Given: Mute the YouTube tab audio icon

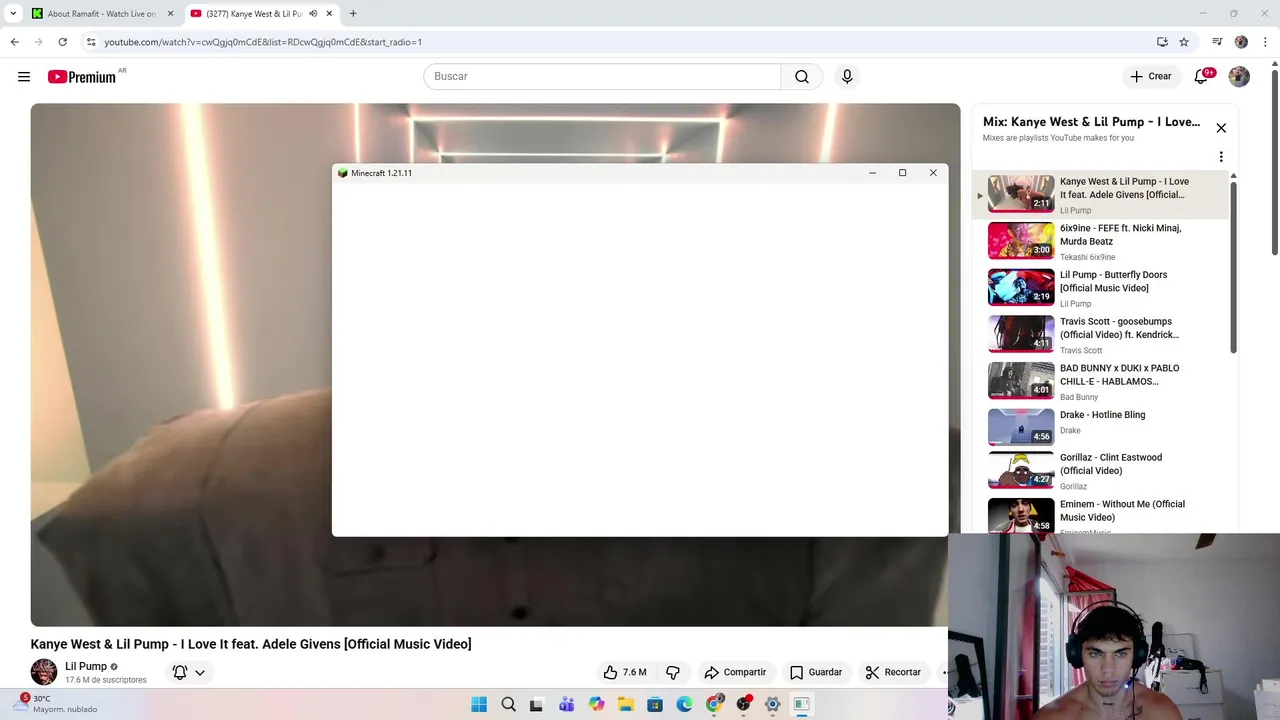Looking at the screenshot, I should 314,14.
